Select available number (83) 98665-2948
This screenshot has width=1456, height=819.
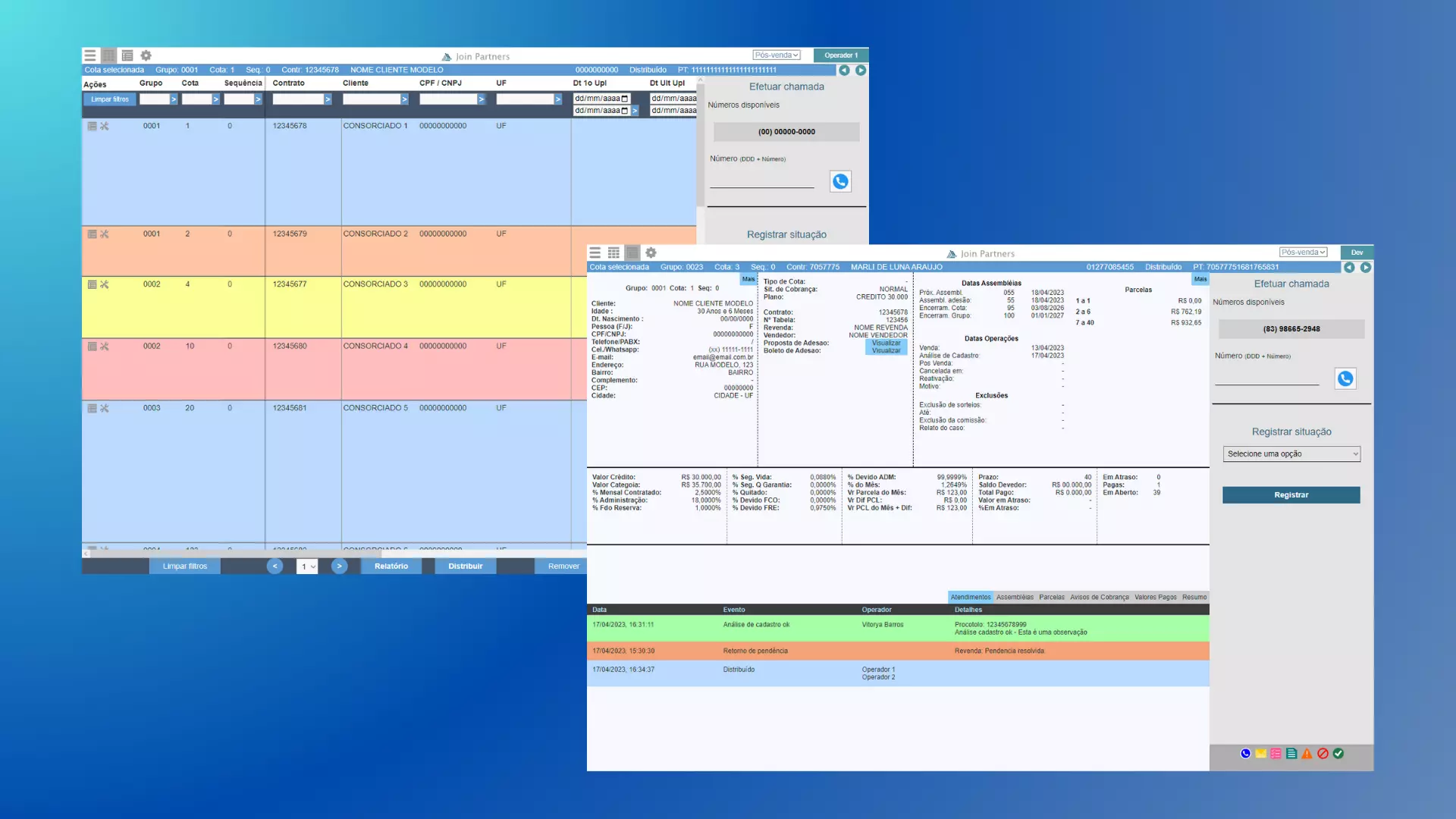(x=1291, y=328)
